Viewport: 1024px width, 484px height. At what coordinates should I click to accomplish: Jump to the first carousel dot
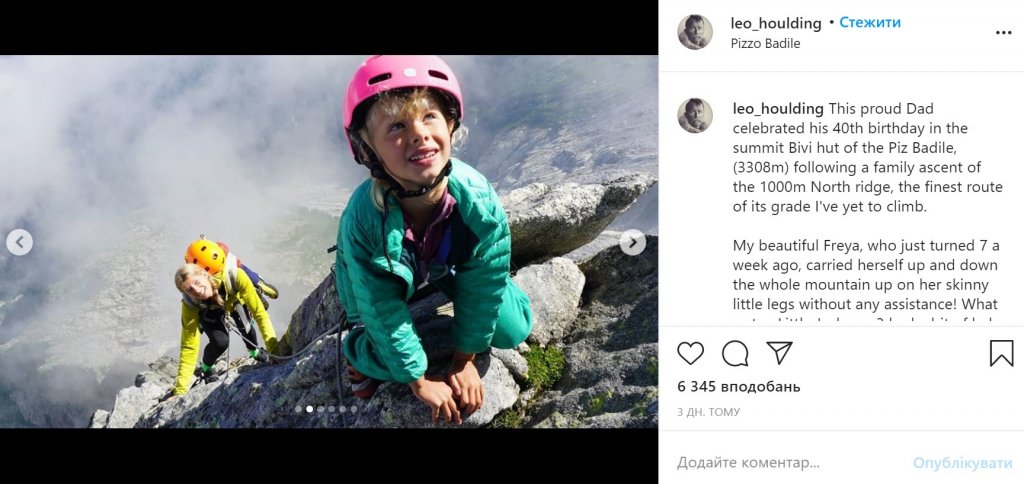[298, 409]
